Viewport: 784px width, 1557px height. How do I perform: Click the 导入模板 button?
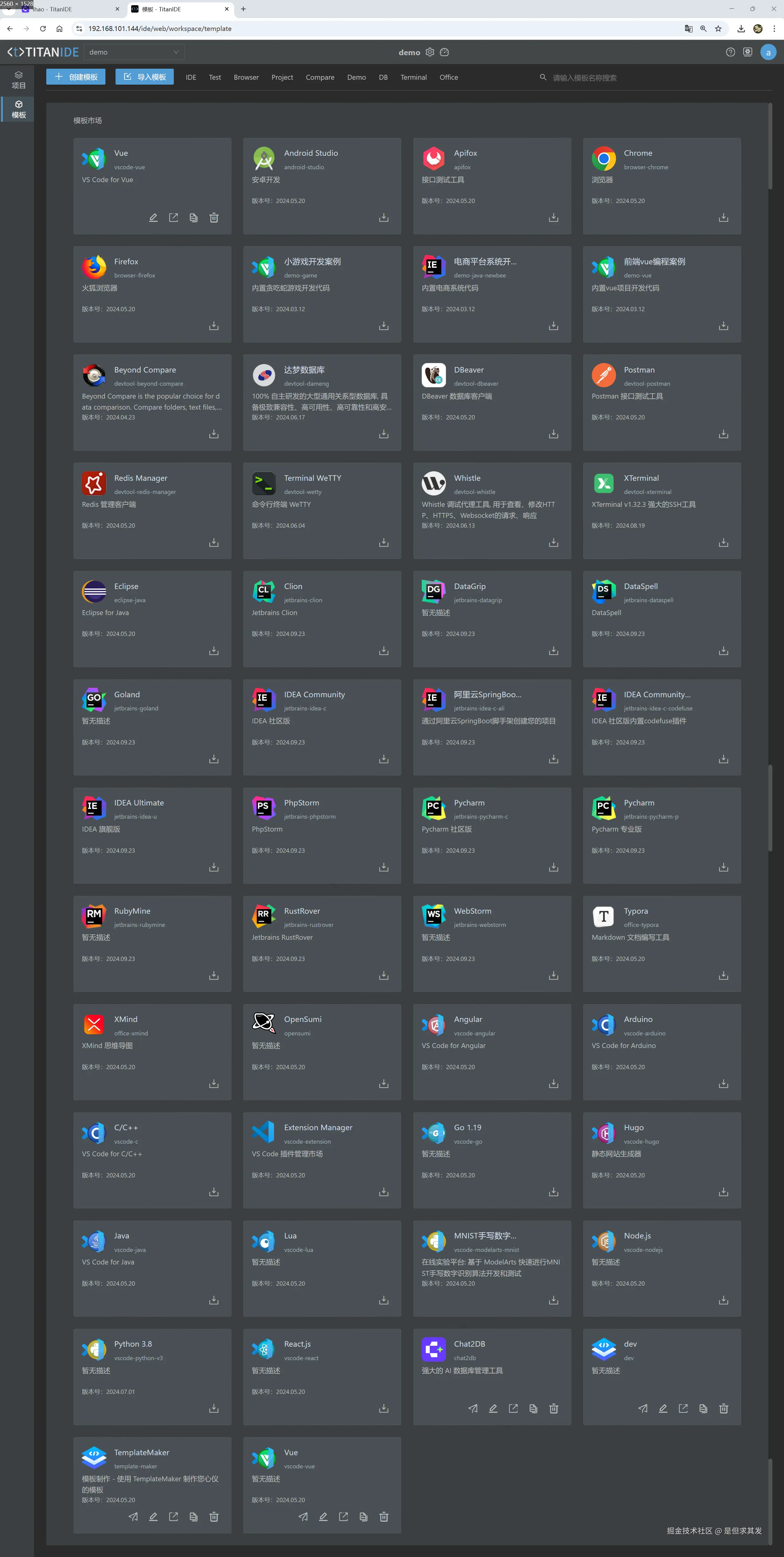tap(144, 77)
